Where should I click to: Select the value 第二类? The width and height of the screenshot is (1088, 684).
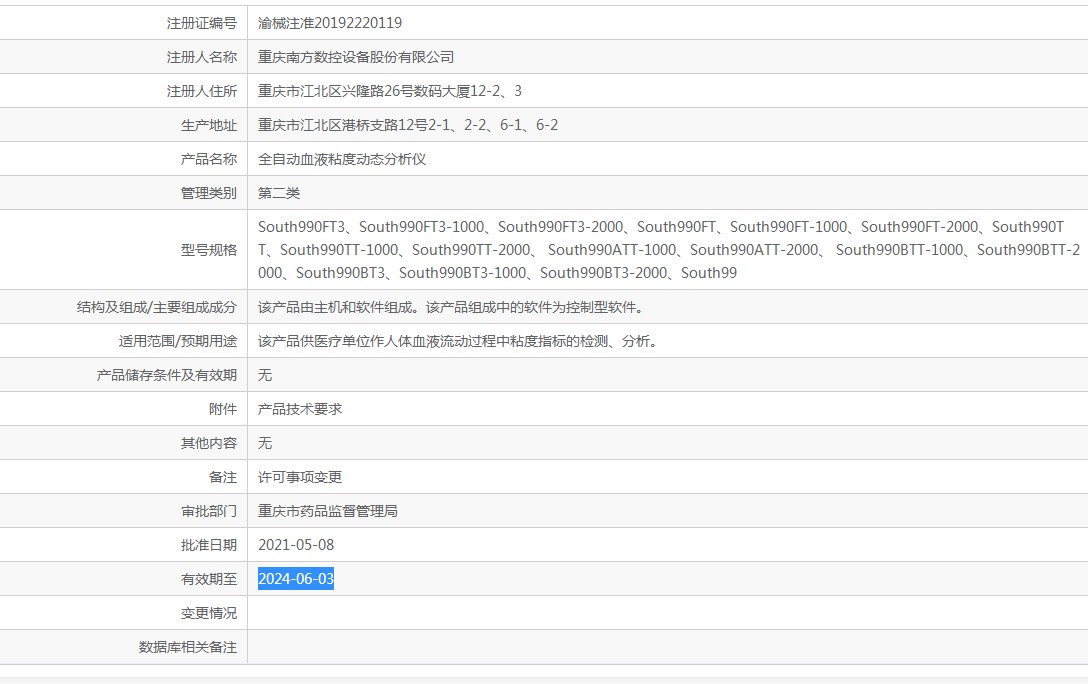pos(279,193)
